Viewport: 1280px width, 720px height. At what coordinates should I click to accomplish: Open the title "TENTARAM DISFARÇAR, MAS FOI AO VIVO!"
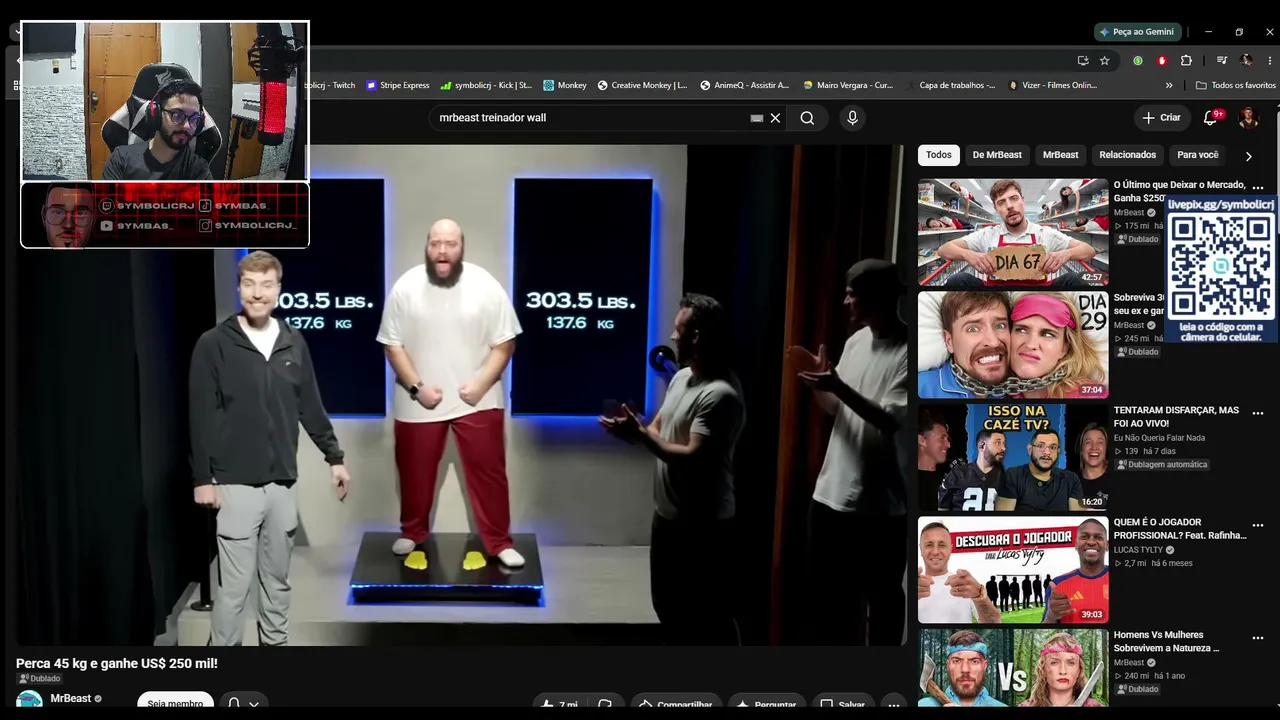pyautogui.click(x=1176, y=417)
